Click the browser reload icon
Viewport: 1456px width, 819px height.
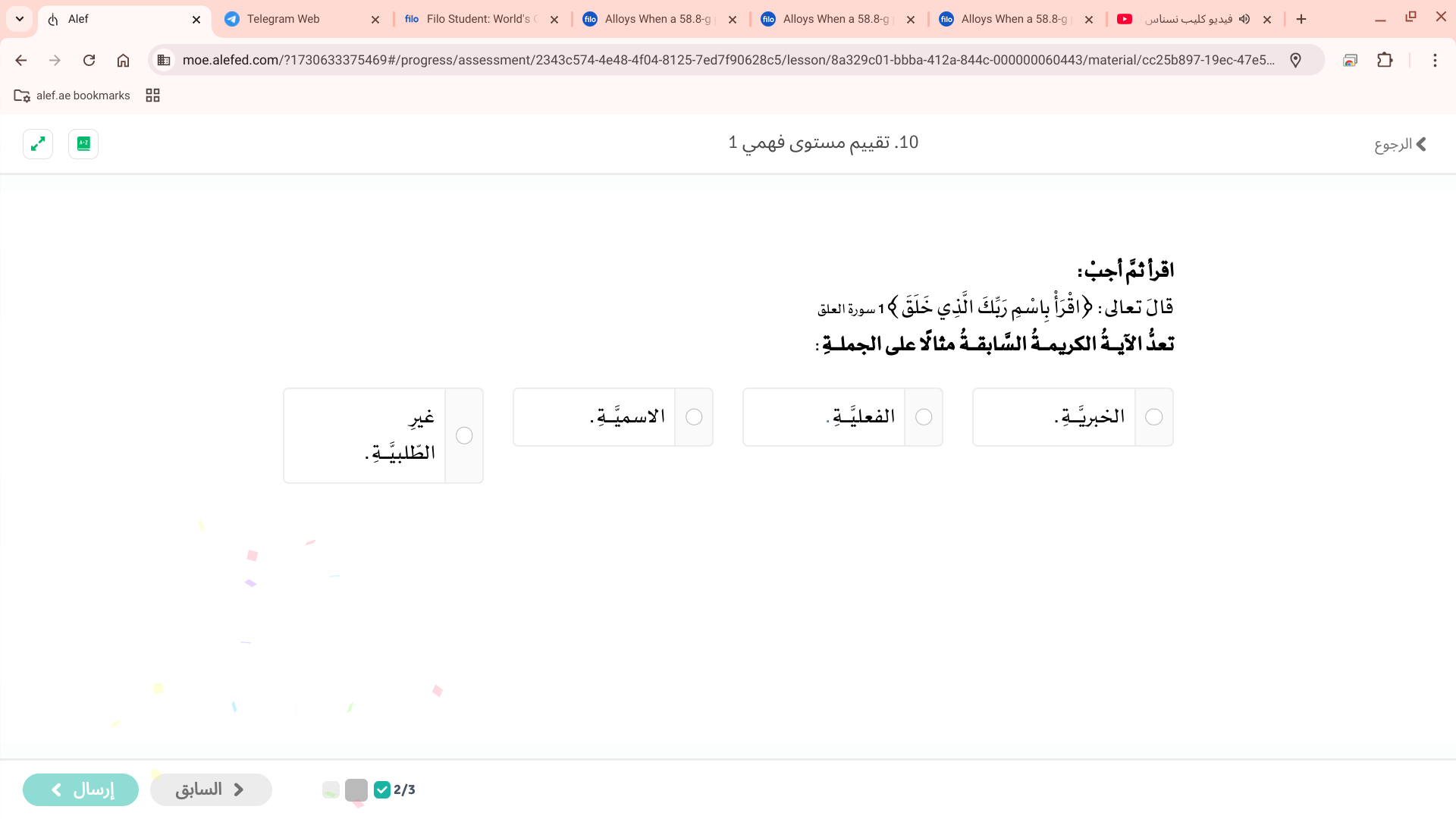point(89,60)
